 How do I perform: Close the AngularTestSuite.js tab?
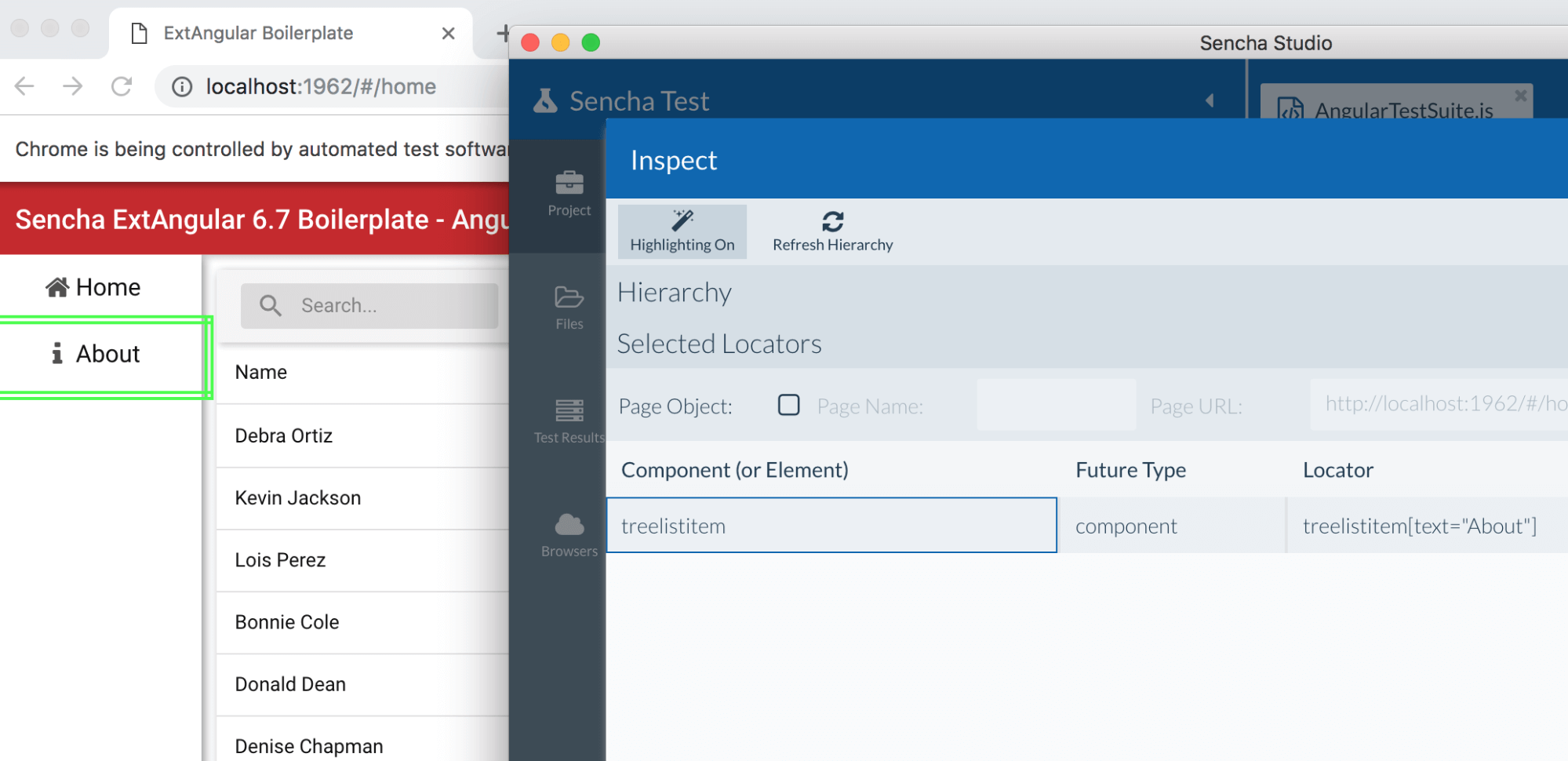pyautogui.click(x=1520, y=95)
